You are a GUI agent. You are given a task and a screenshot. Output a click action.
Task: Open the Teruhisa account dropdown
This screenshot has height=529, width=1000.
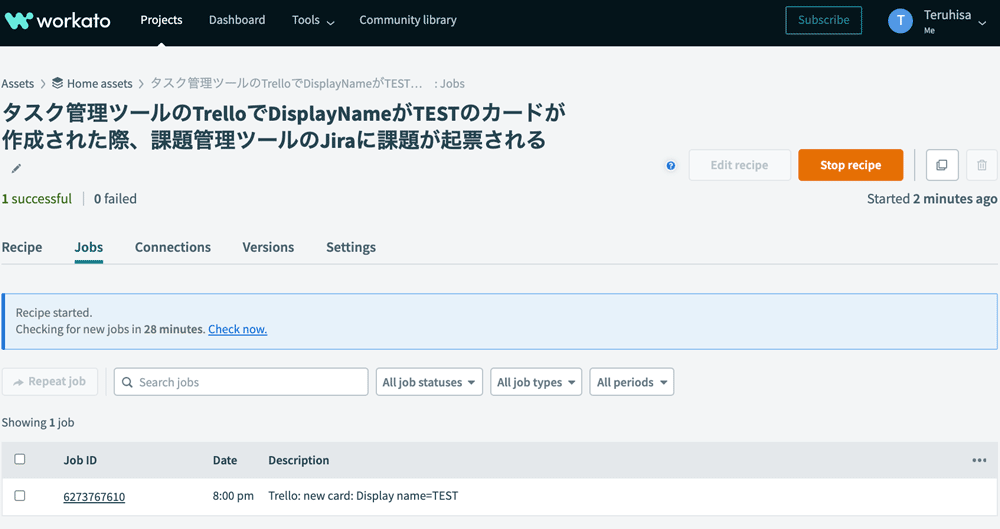[x=955, y=21]
